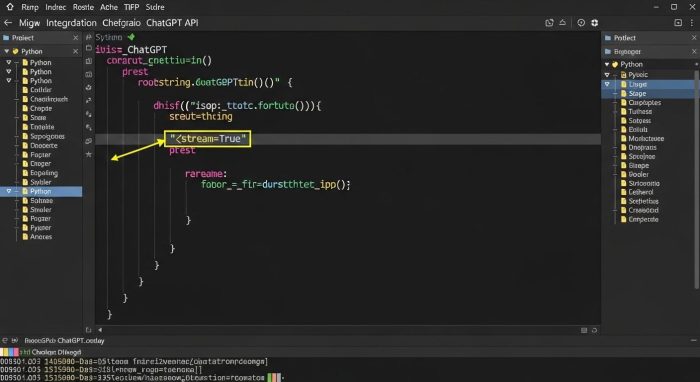Click the ChatGPT API breadcrumb
Viewport: 700px width, 382px height.
coord(172,23)
